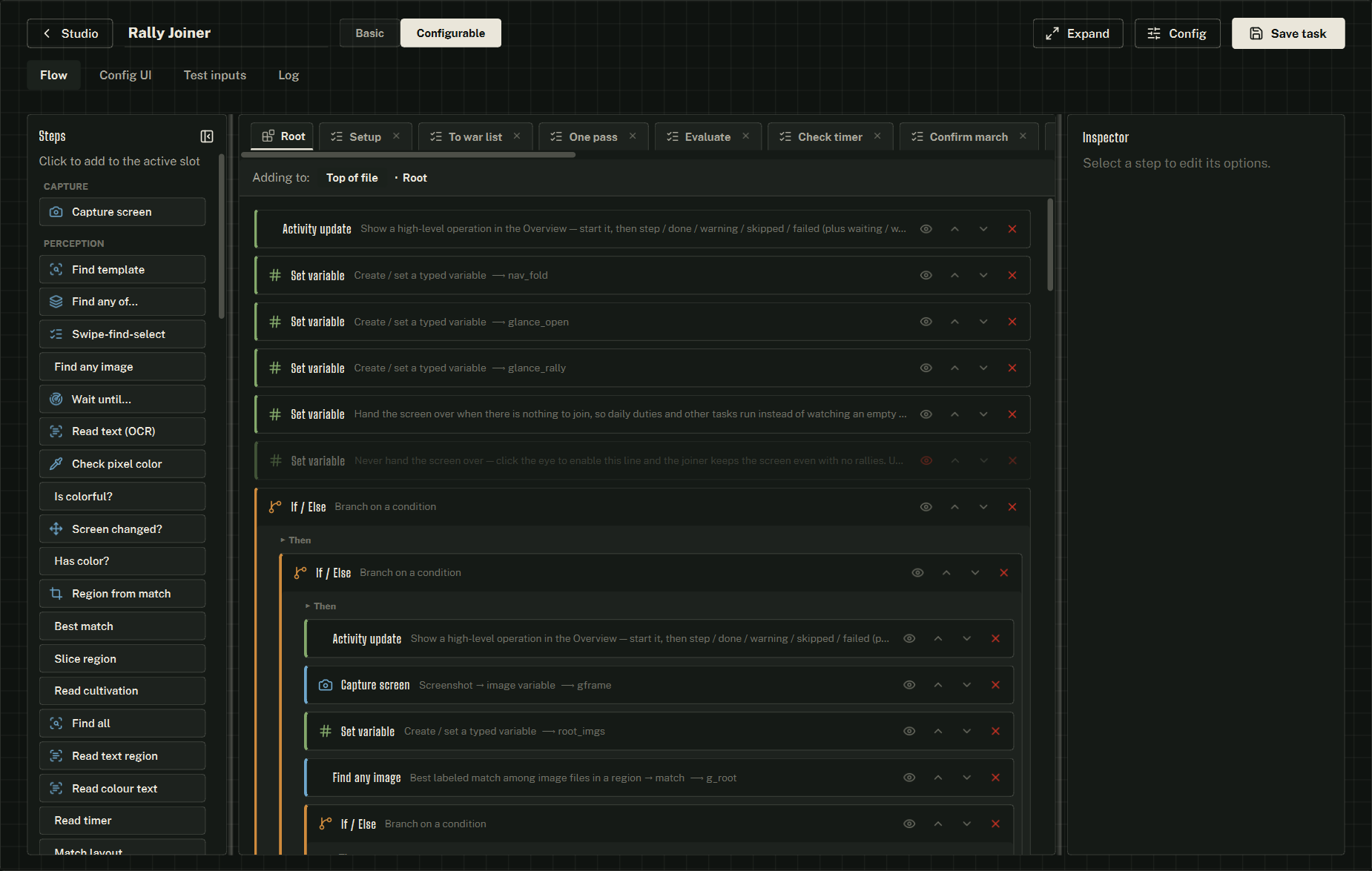Collapse the outermost Then branch
The height and width of the screenshot is (871, 1372).
(x=295, y=540)
